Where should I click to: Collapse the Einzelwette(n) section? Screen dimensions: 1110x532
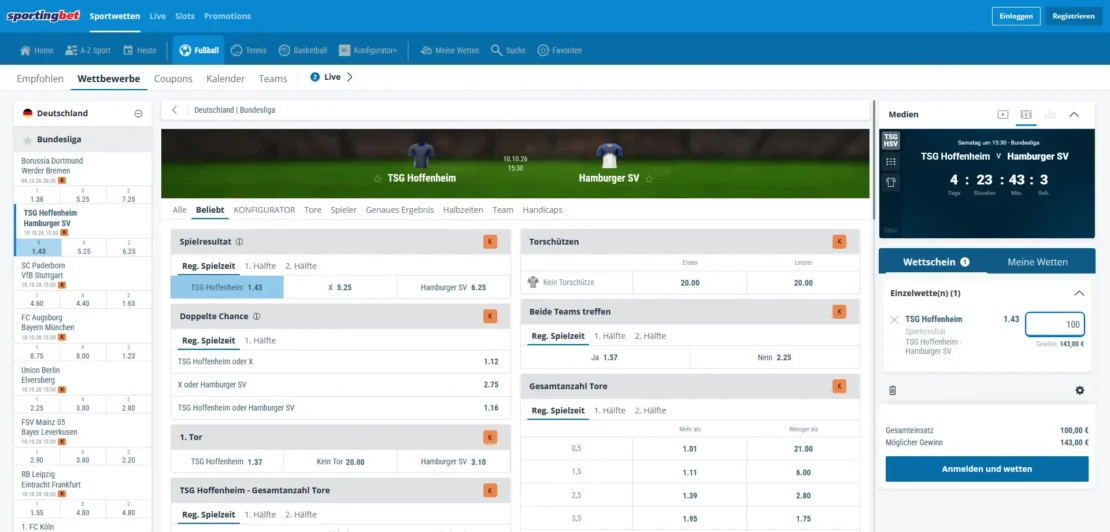coord(1079,293)
